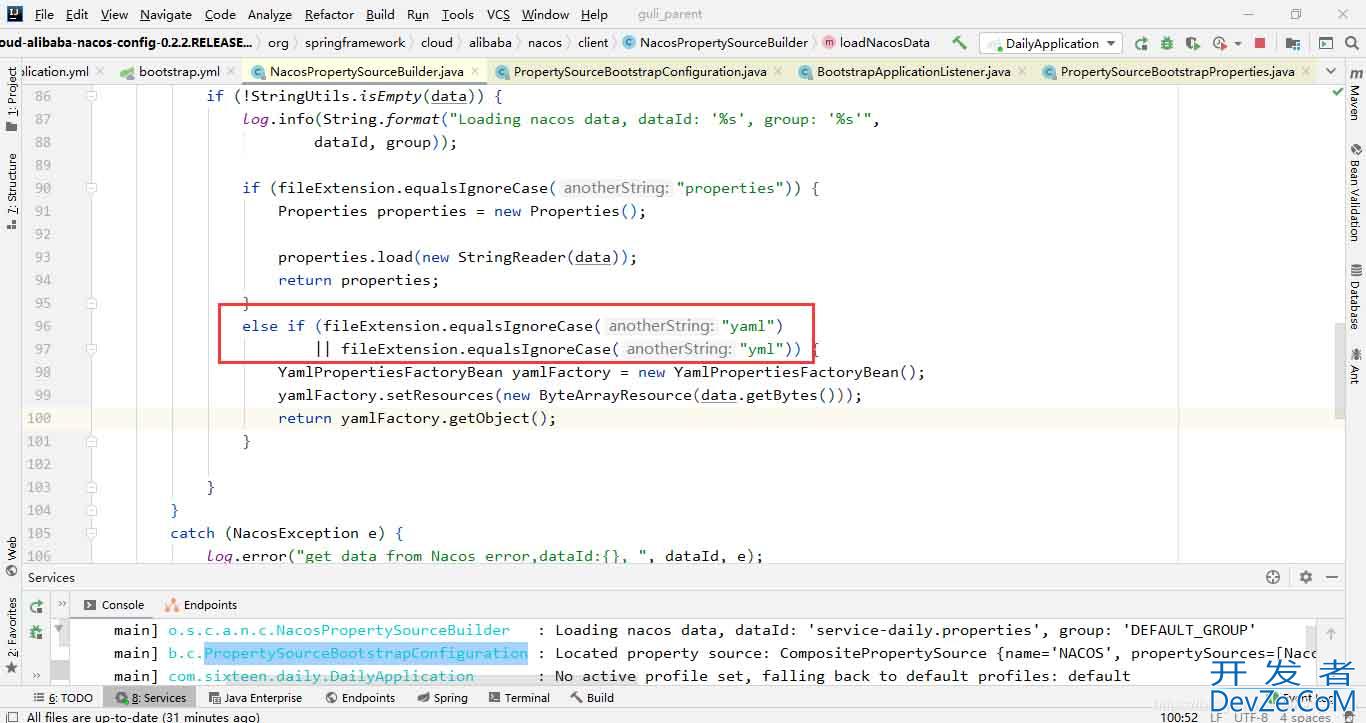1366x723 pixels.
Task: Open the Build menu
Action: [380, 14]
